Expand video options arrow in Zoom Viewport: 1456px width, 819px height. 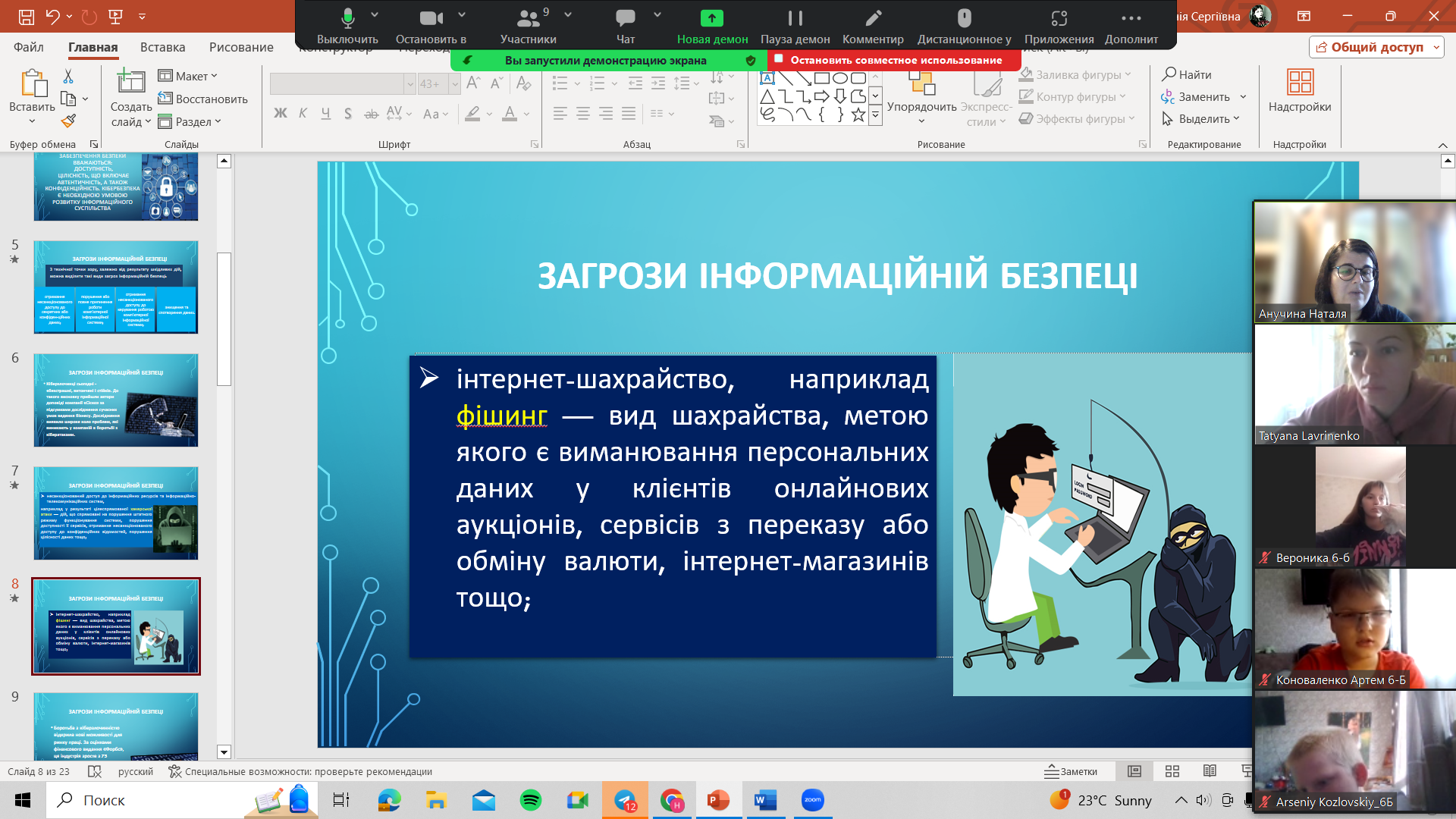click(x=462, y=14)
